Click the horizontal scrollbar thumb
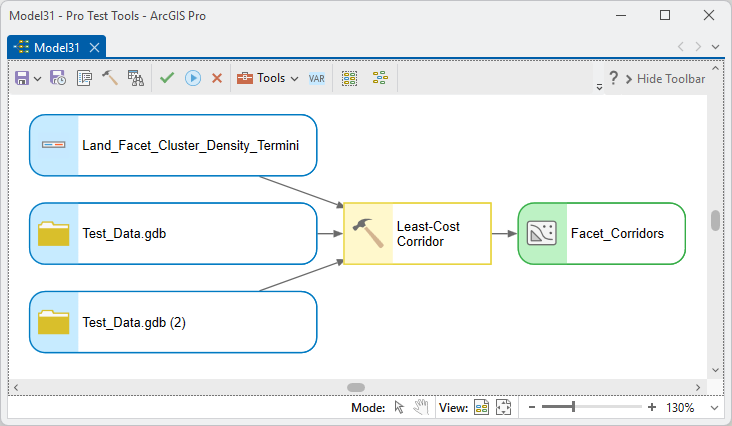 click(x=356, y=387)
